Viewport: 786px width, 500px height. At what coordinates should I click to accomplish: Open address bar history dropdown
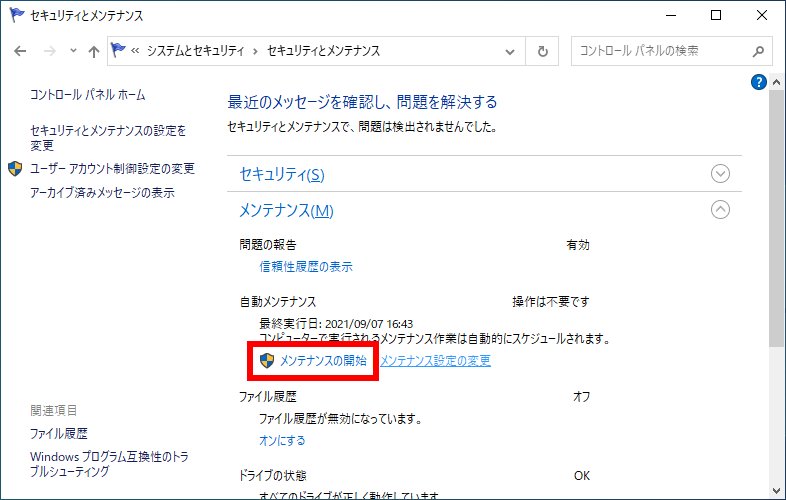(x=514, y=51)
